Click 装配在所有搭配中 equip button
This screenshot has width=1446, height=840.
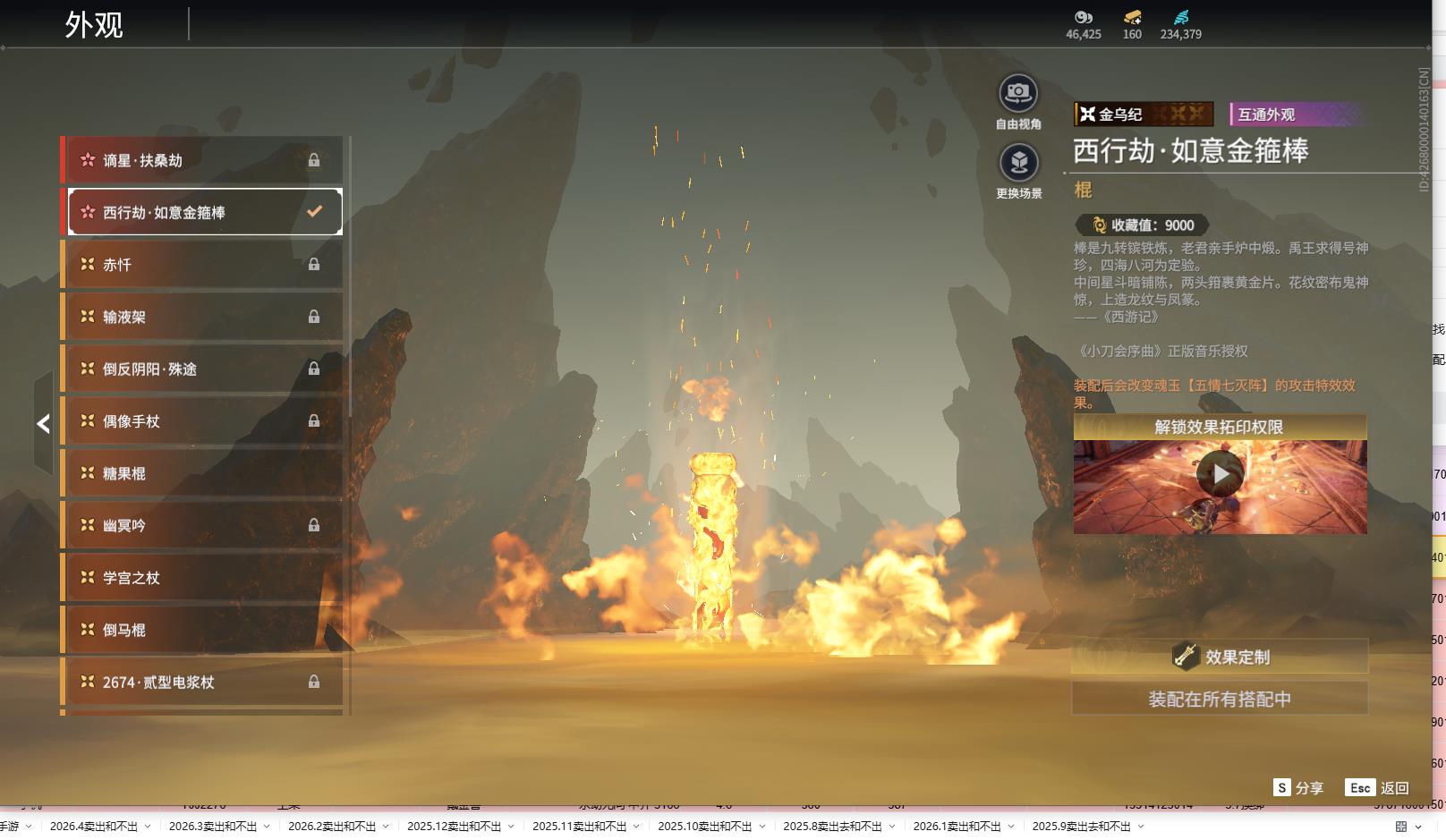pos(1220,699)
